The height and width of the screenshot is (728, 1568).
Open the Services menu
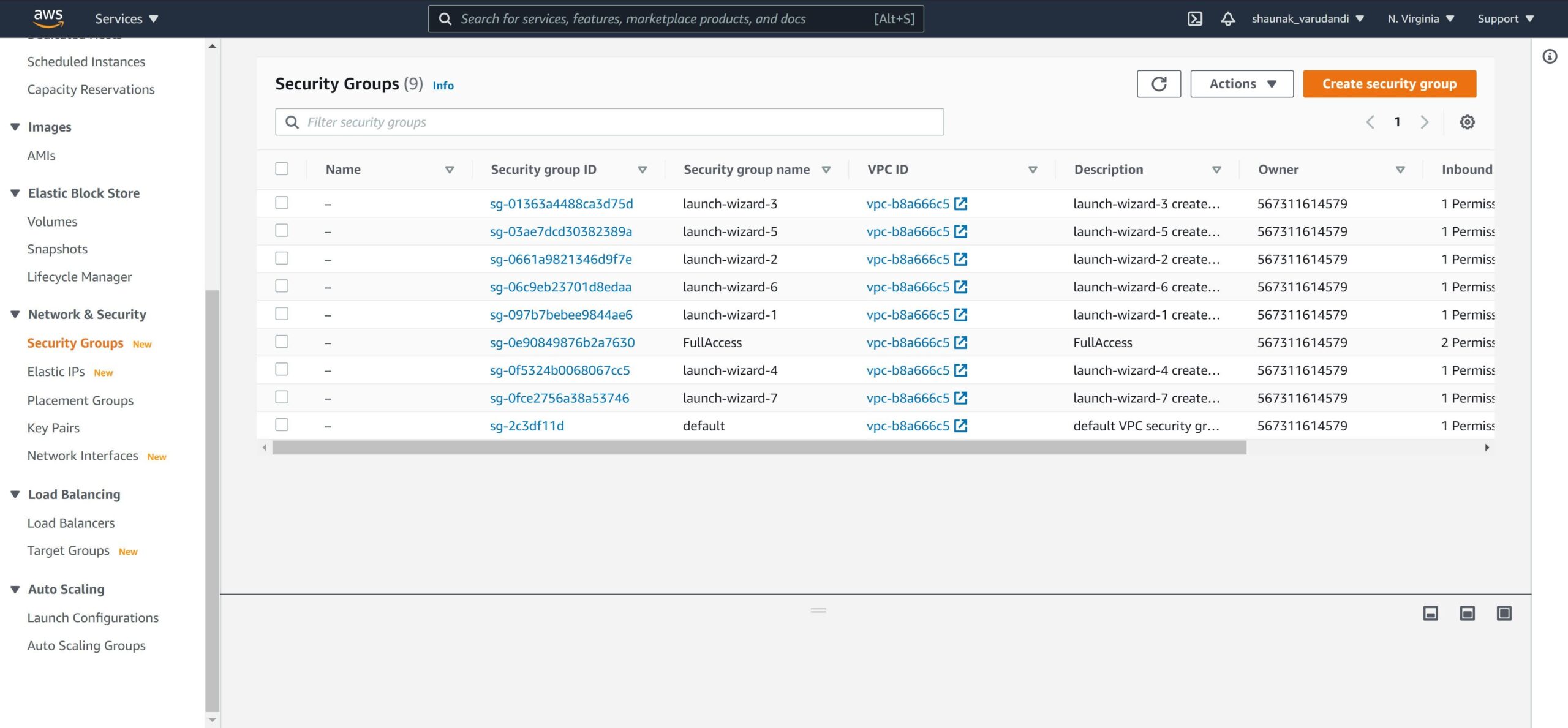pos(126,18)
